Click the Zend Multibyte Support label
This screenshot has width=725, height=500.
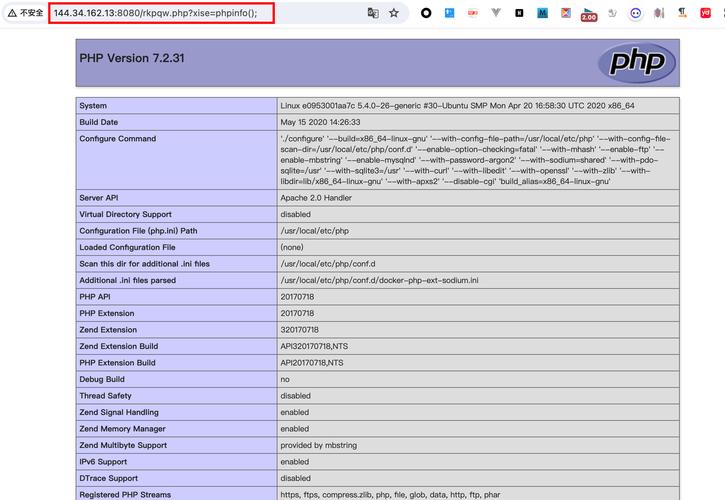click(x=123, y=445)
